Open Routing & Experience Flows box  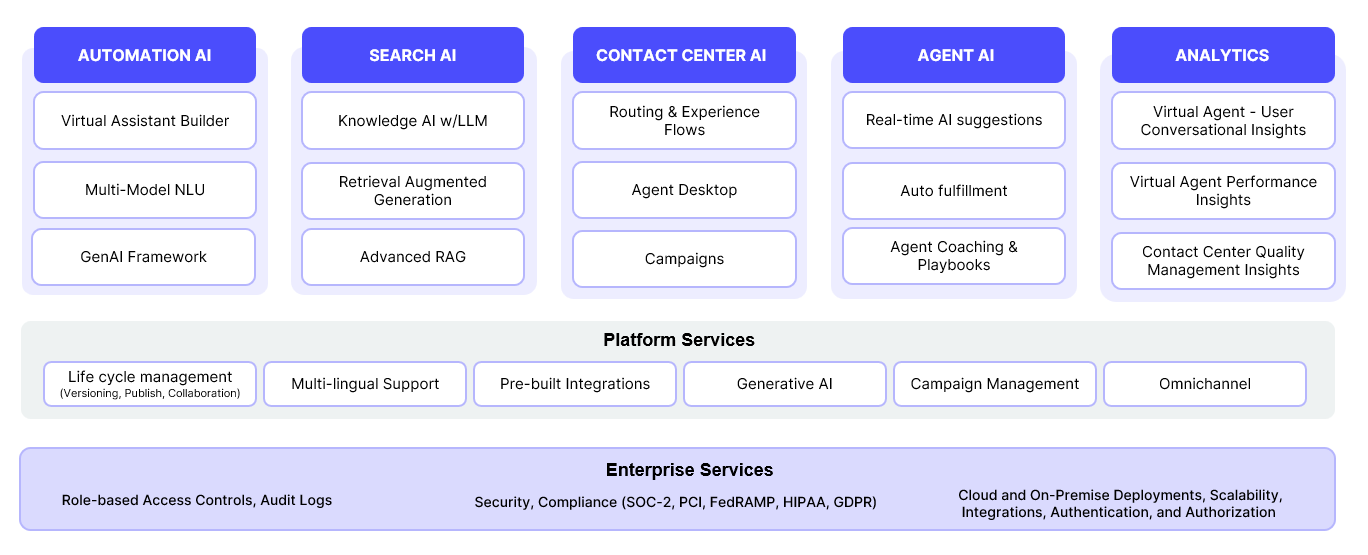(x=684, y=121)
